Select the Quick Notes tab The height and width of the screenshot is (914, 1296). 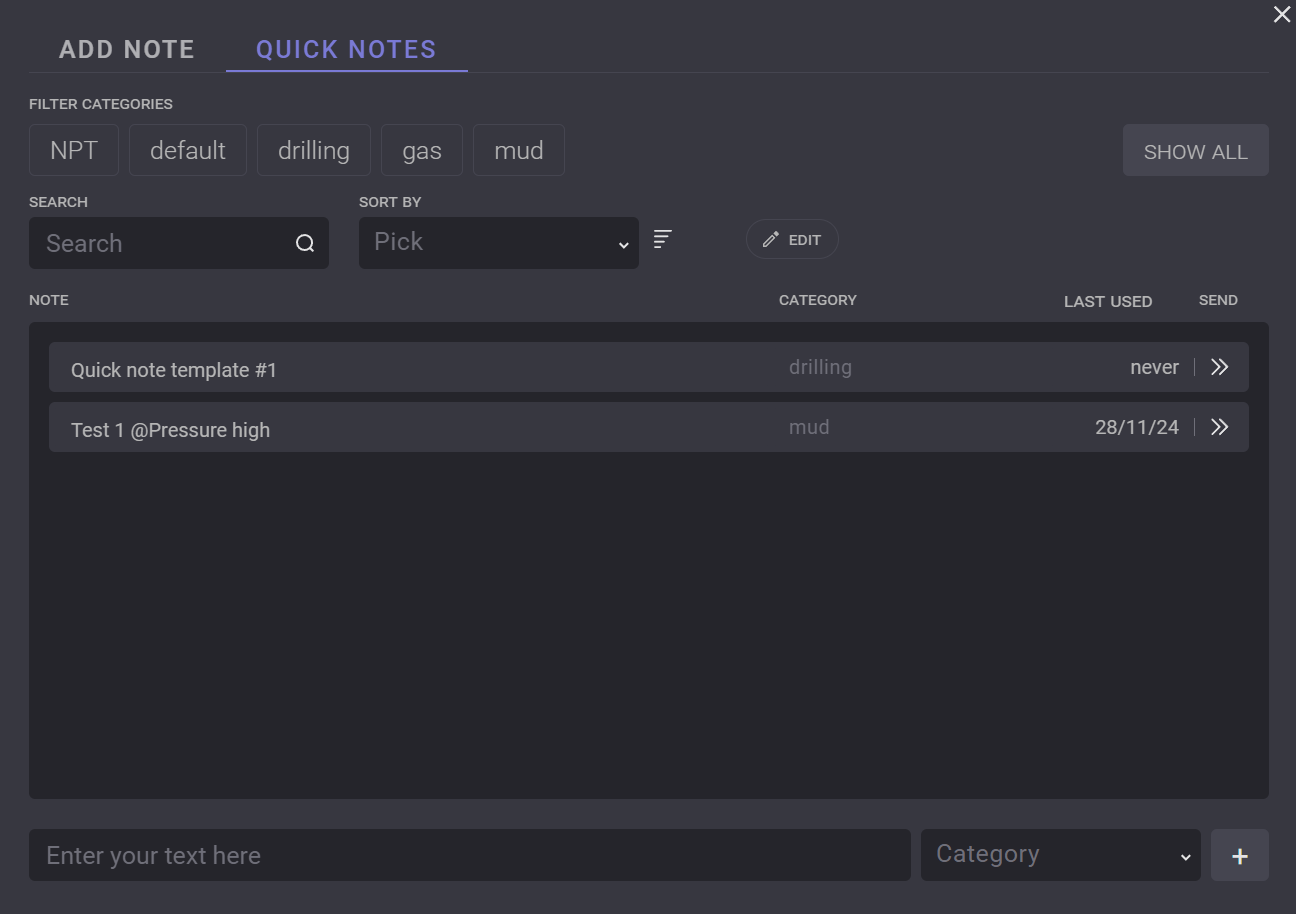click(346, 49)
